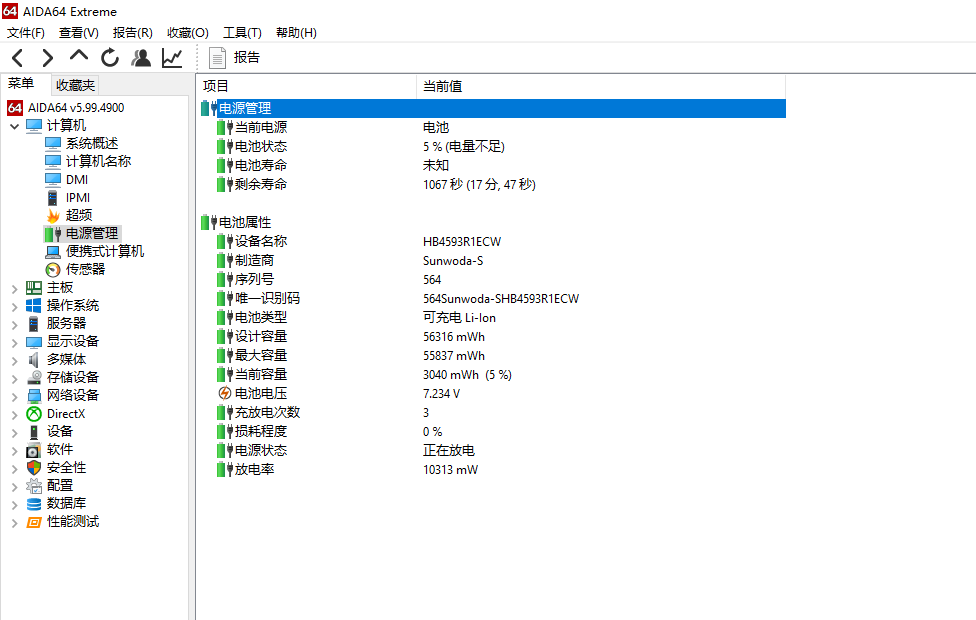976x620 pixels.
Task: Click the value 55837 mWh
Action: [x=454, y=356]
